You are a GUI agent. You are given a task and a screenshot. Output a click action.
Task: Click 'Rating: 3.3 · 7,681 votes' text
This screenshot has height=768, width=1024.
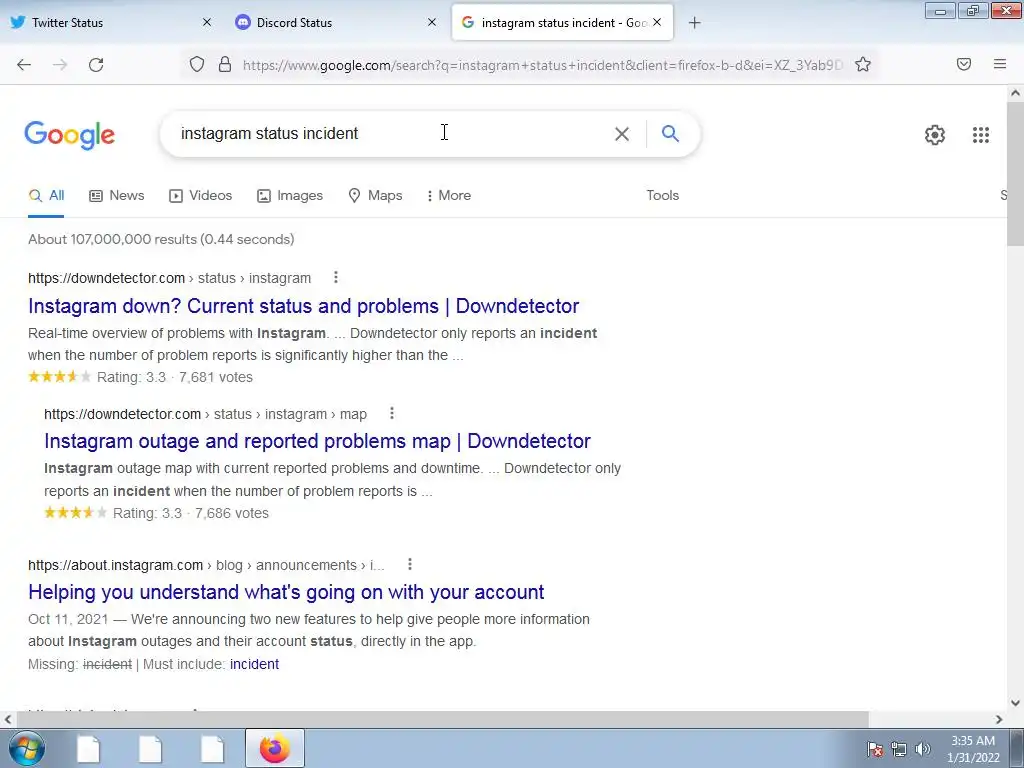pyautogui.click(x=174, y=377)
